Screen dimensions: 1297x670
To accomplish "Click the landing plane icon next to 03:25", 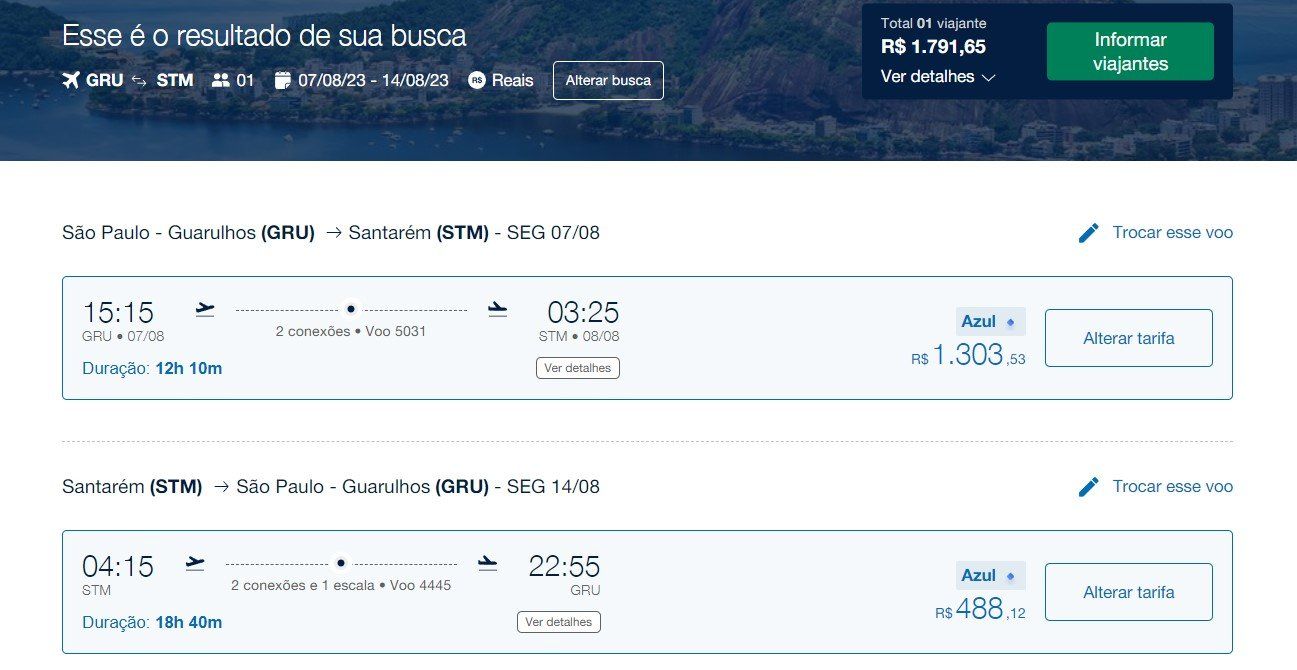I will pos(497,309).
